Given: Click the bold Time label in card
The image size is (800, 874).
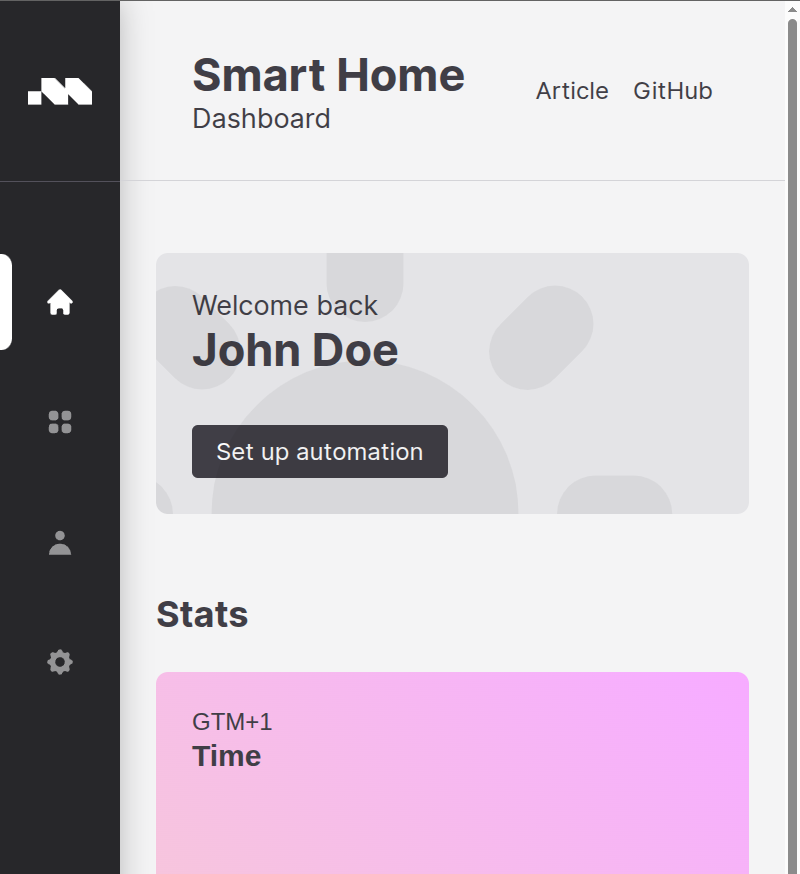Looking at the screenshot, I should [x=226, y=756].
